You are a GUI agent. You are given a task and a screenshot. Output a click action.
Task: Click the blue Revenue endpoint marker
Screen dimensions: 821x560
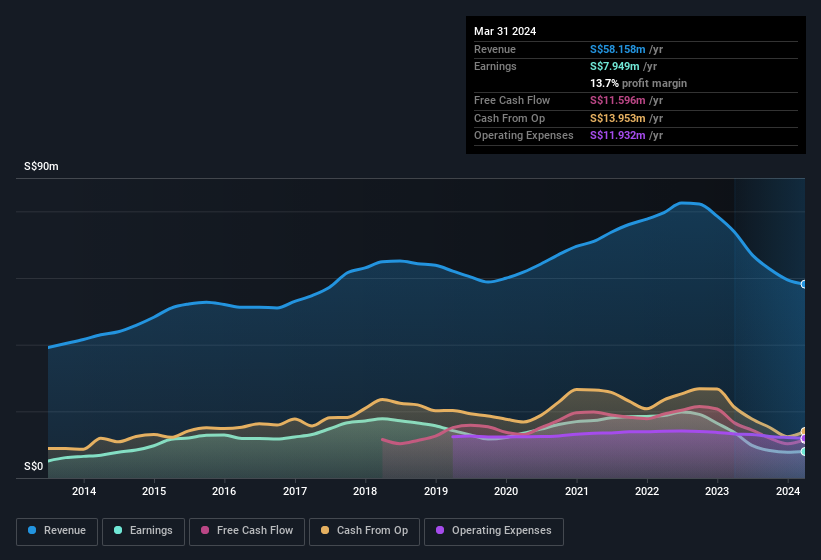click(x=804, y=284)
